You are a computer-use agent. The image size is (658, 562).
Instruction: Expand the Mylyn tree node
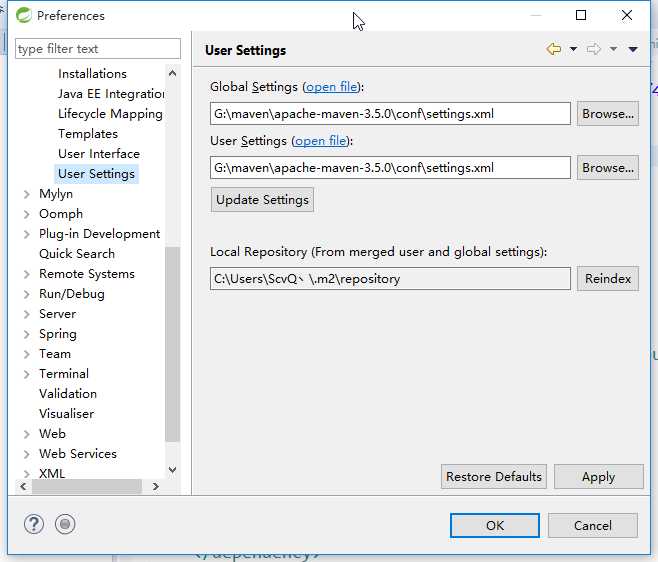click(x=26, y=194)
